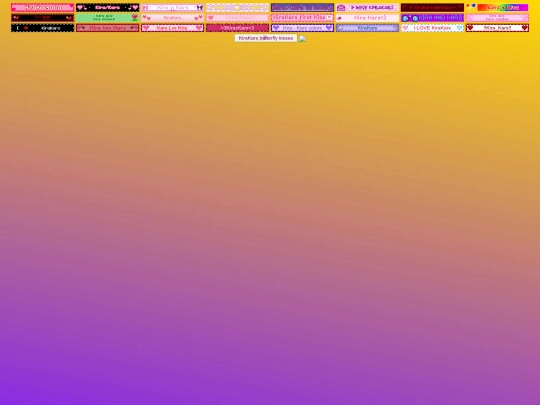Click the pale pink 'Kira×Kara' banner

[x=237, y=18]
